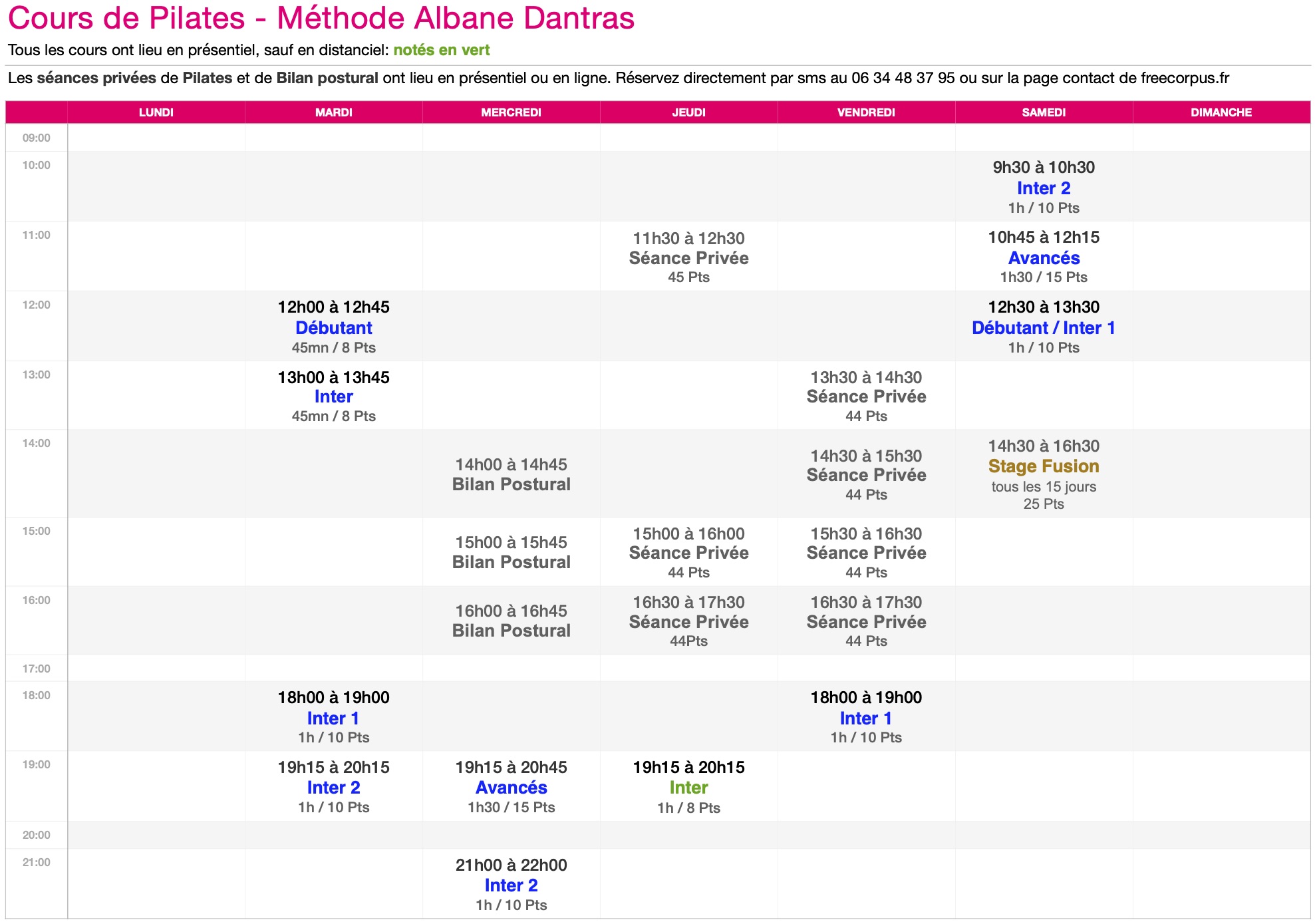
Task: Click the 21:00 time label
Action: pyautogui.click(x=36, y=862)
